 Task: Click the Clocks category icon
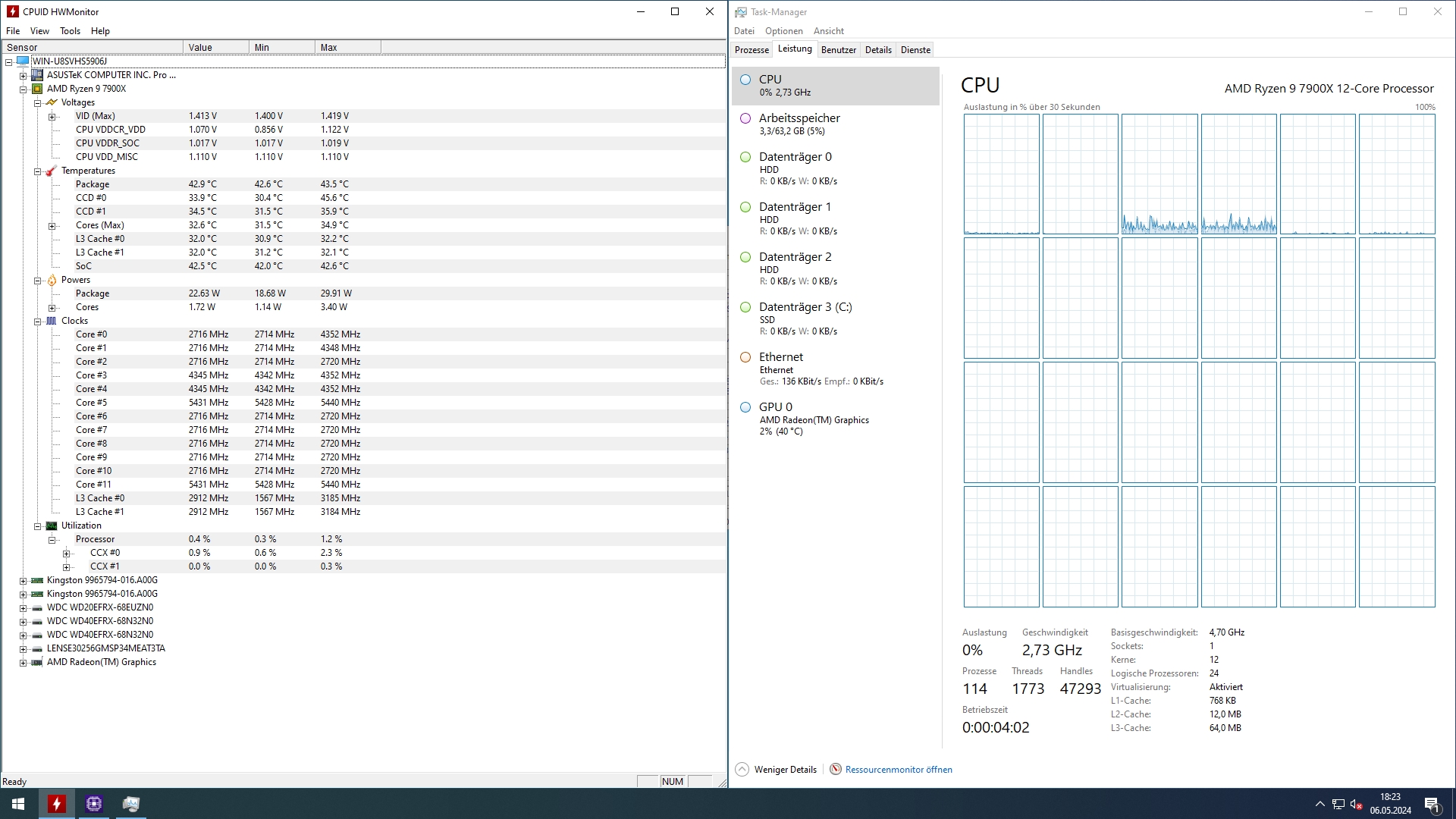pos(51,322)
